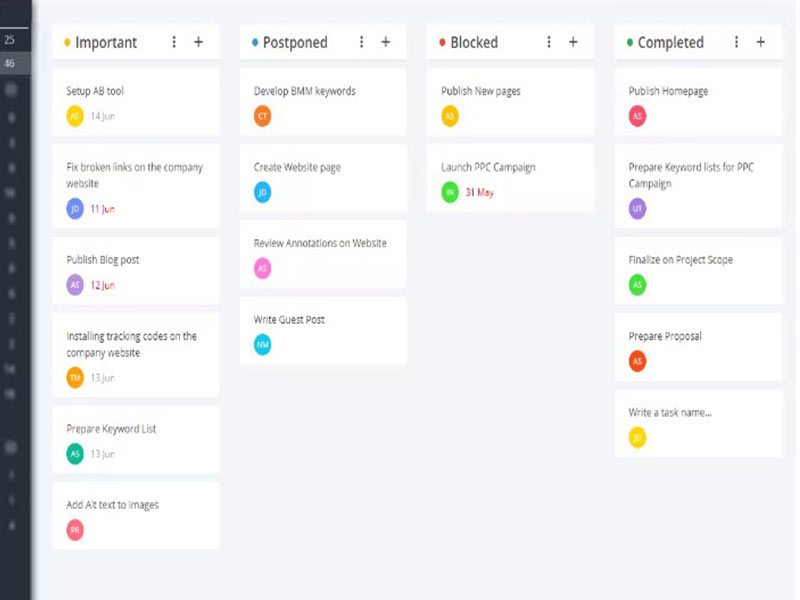
Task: Add a new task to the Completed column
Action: tap(761, 42)
